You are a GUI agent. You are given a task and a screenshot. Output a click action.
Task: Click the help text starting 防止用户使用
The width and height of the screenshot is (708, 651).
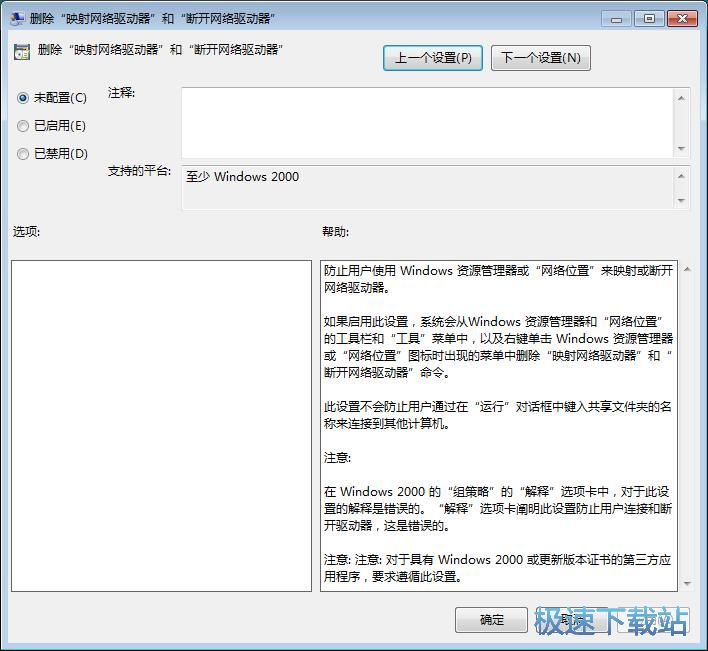pyautogui.click(x=498, y=279)
